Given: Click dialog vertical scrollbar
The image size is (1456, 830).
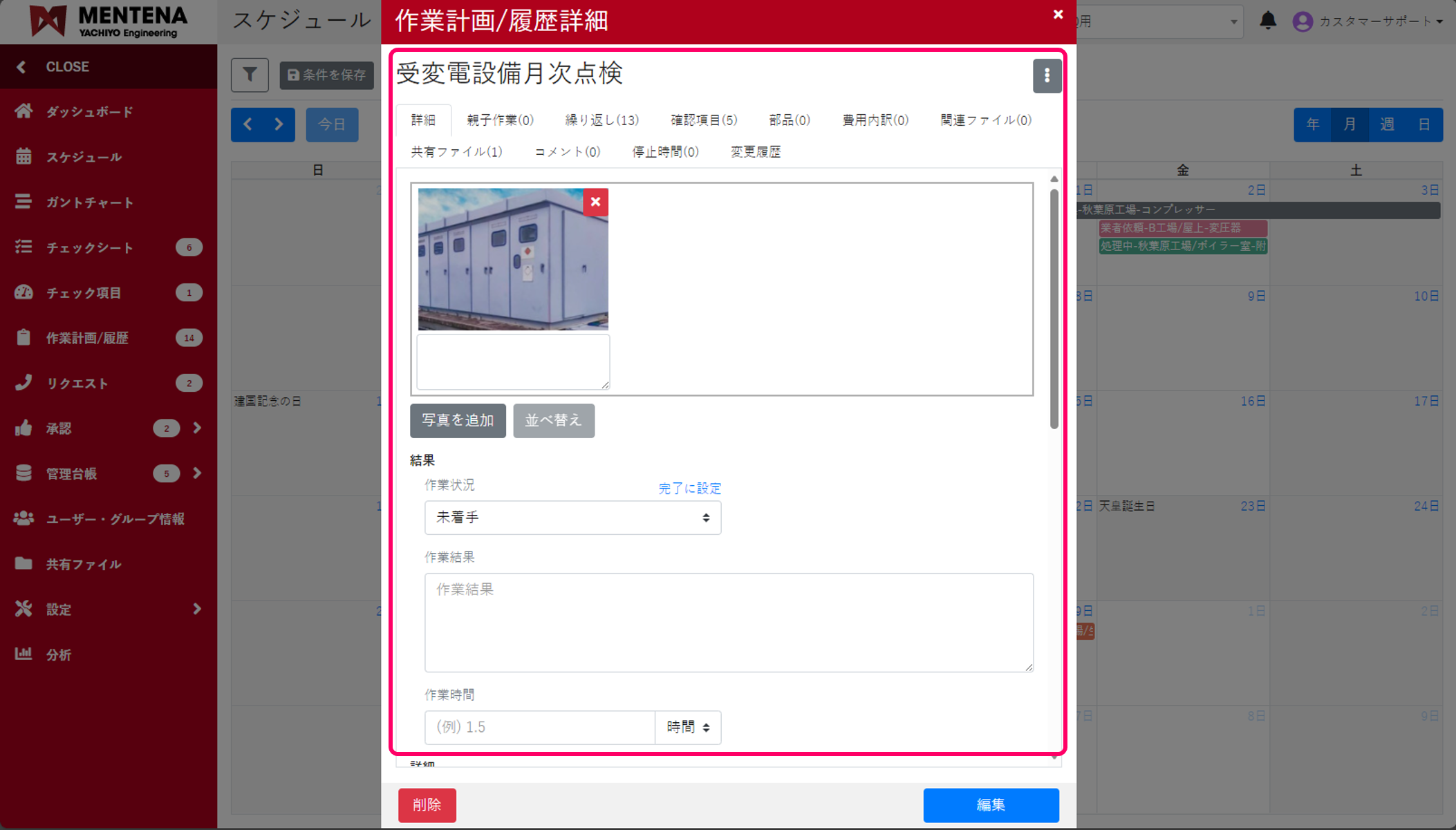Looking at the screenshot, I should pyautogui.click(x=1054, y=308).
